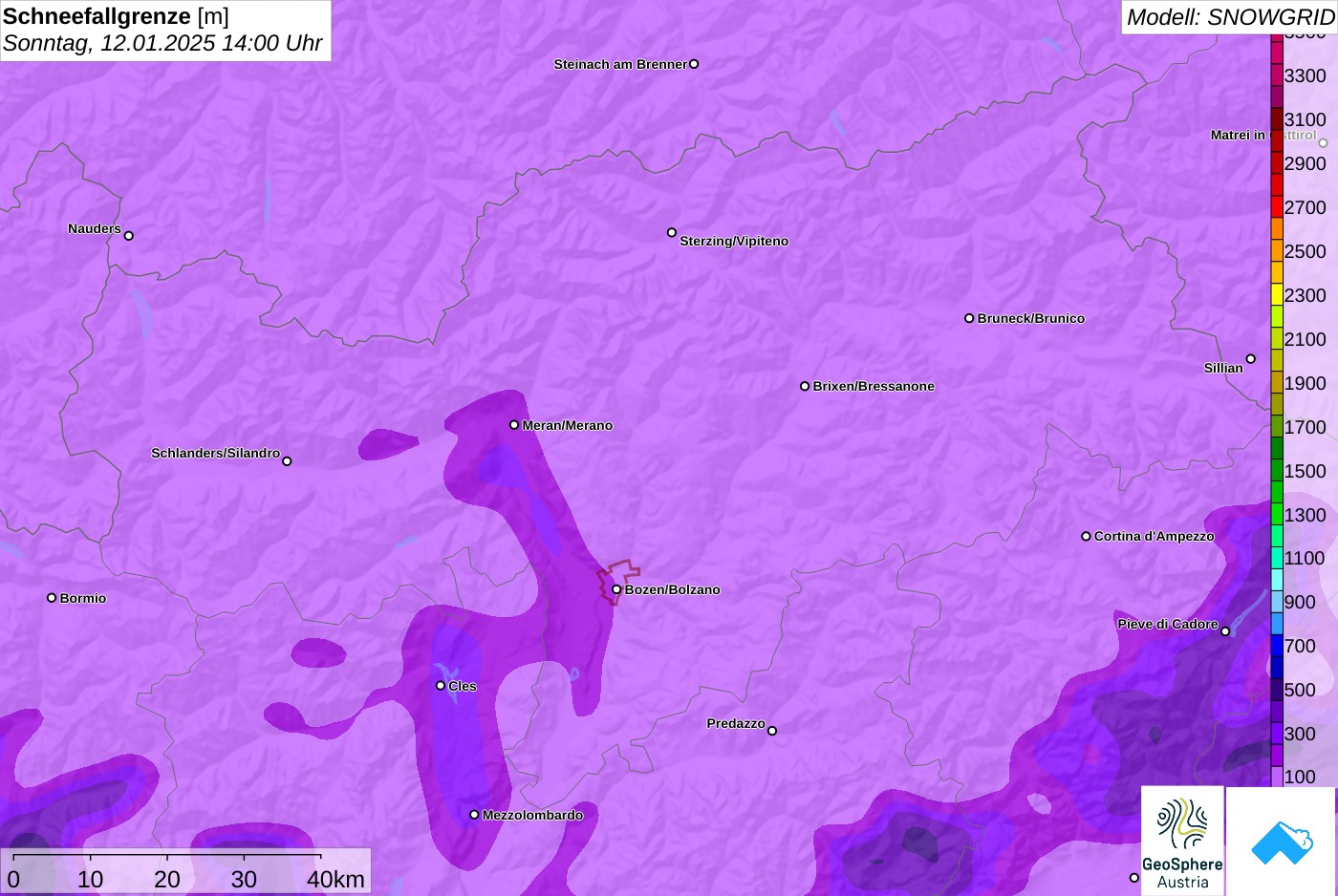Click the blue 700 legend color swatch
This screenshot has width=1338, height=896.
(1277, 646)
